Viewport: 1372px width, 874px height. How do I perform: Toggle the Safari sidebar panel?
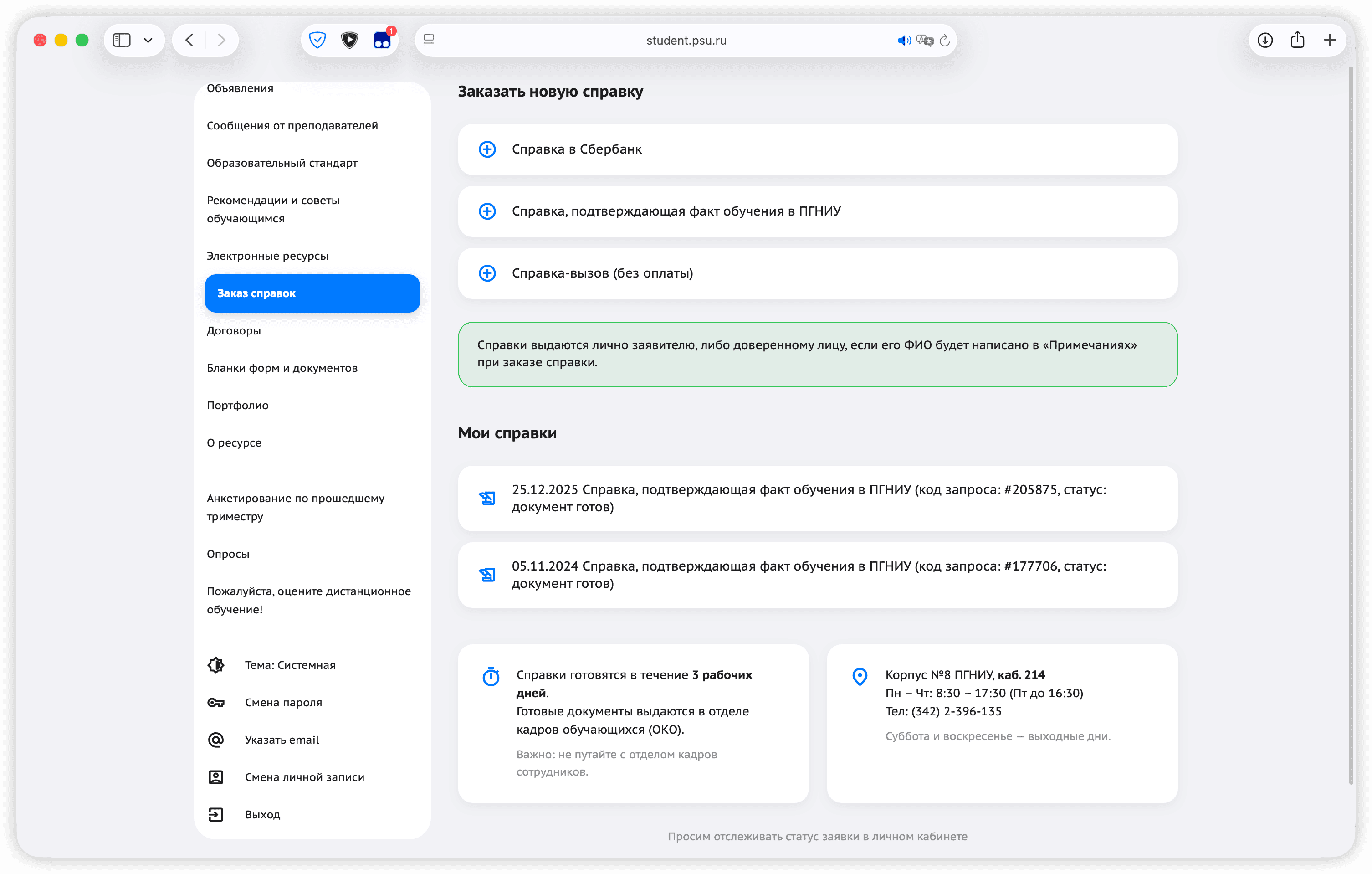click(x=122, y=40)
